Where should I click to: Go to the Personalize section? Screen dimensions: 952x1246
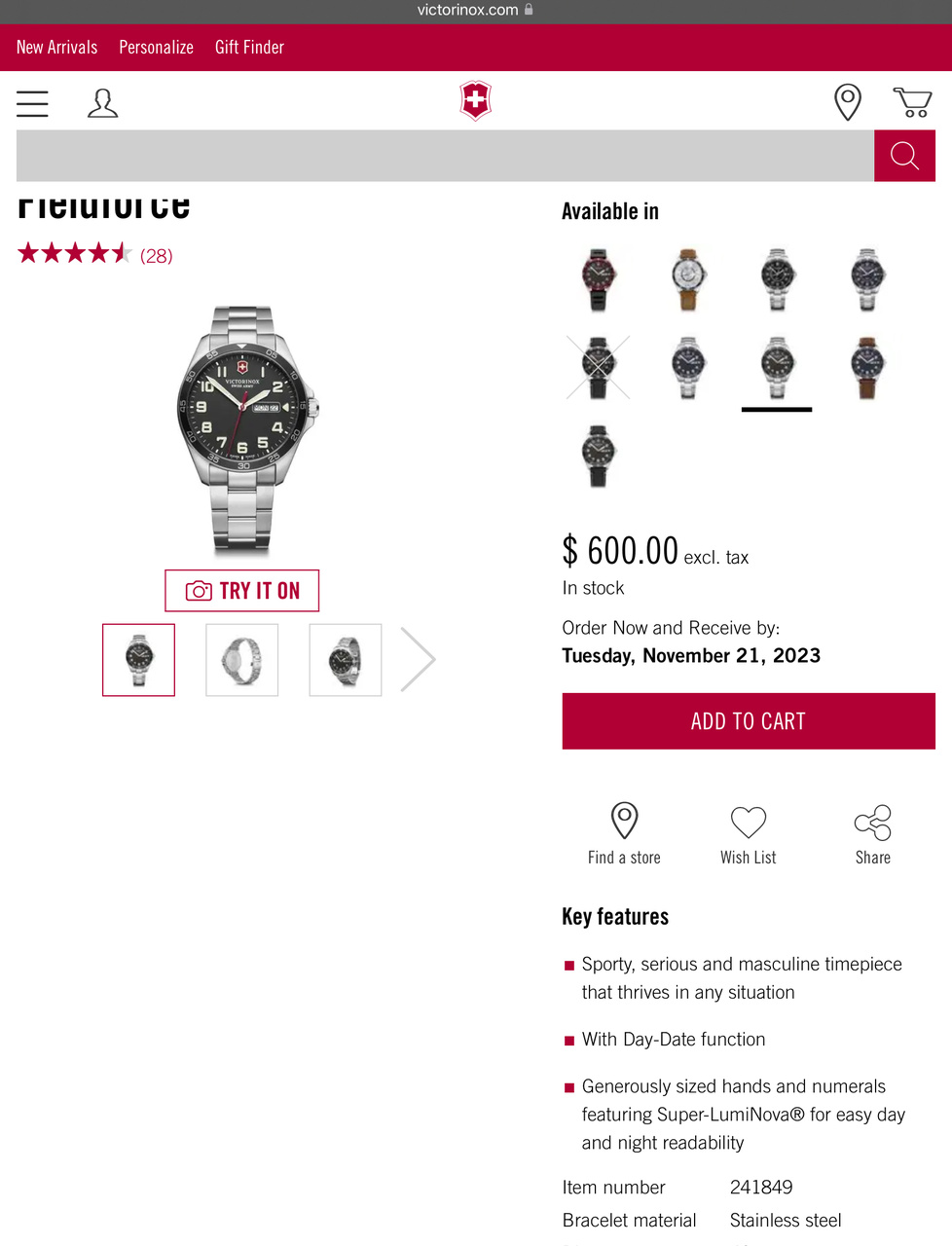[x=156, y=47]
